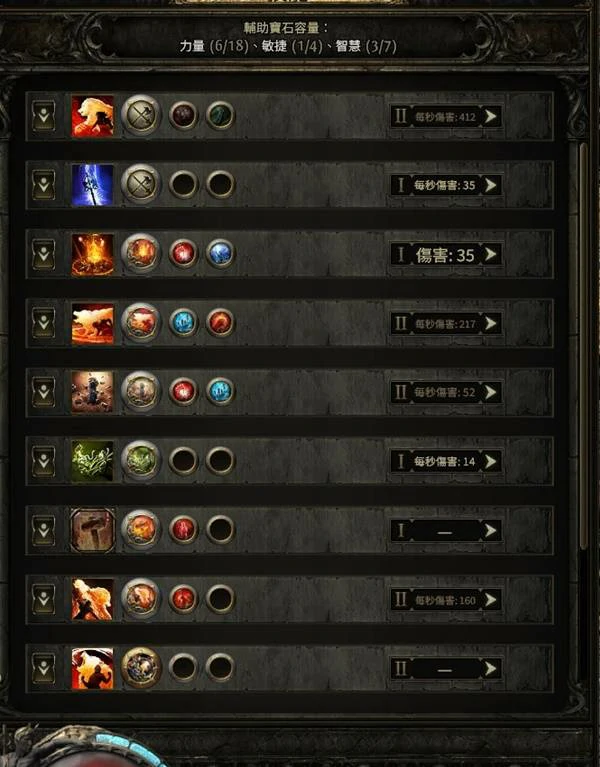Select the skill icon in the 每秒傷害:52 row
Screen dimensions: 600x767
tap(93, 392)
